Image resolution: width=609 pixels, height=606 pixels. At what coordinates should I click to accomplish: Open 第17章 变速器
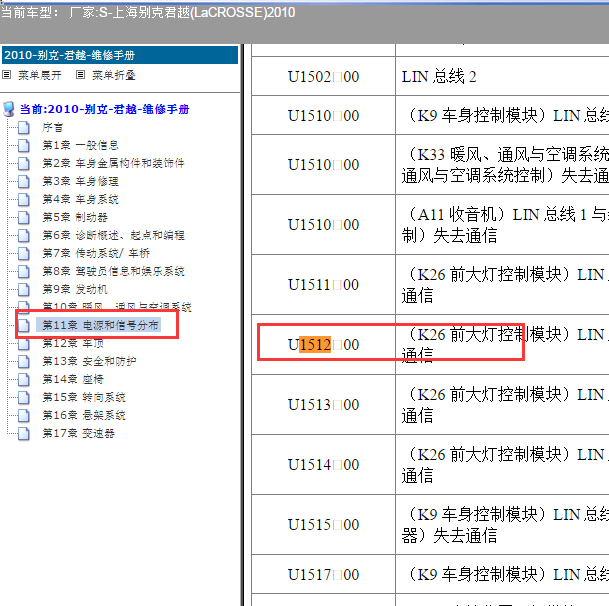[x=78, y=433]
